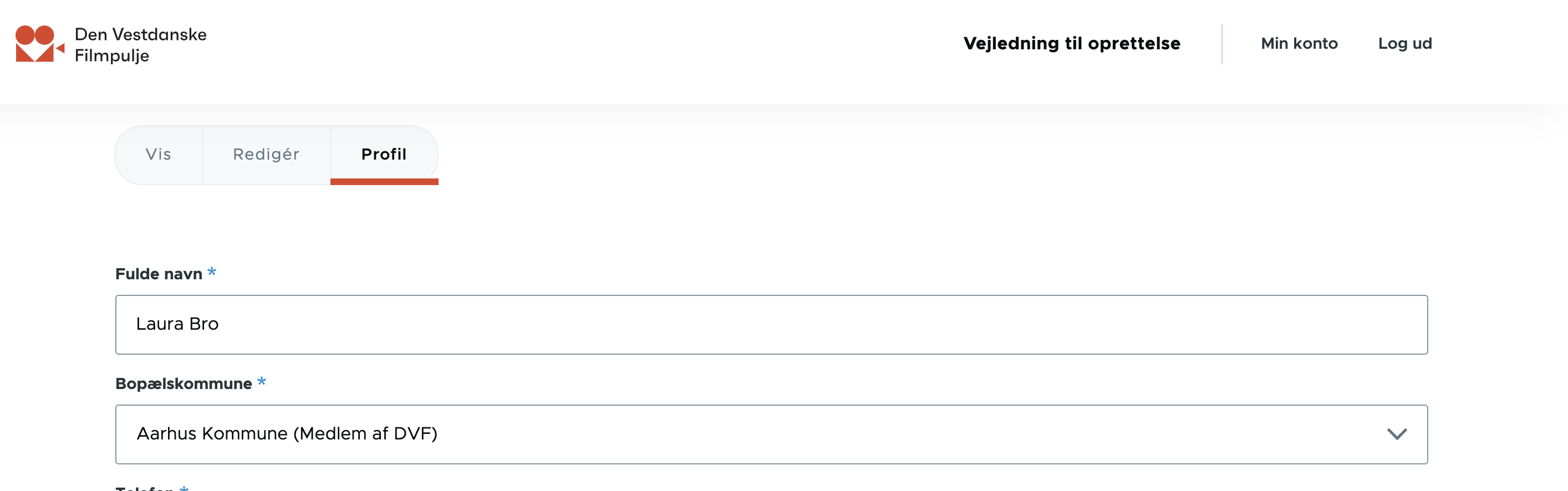Click the name text Laura Bro

177,324
